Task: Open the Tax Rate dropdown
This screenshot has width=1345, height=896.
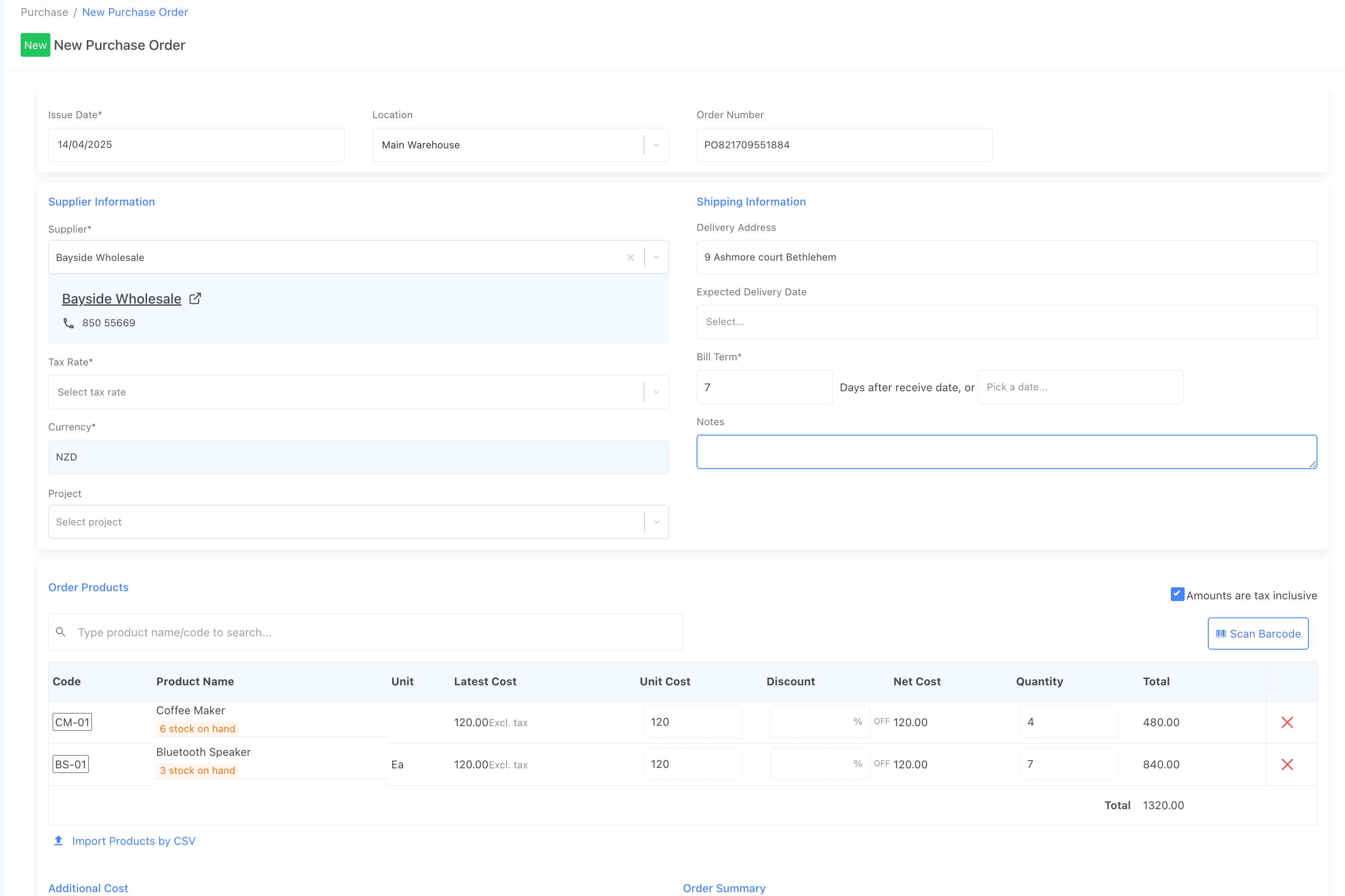Action: point(656,392)
